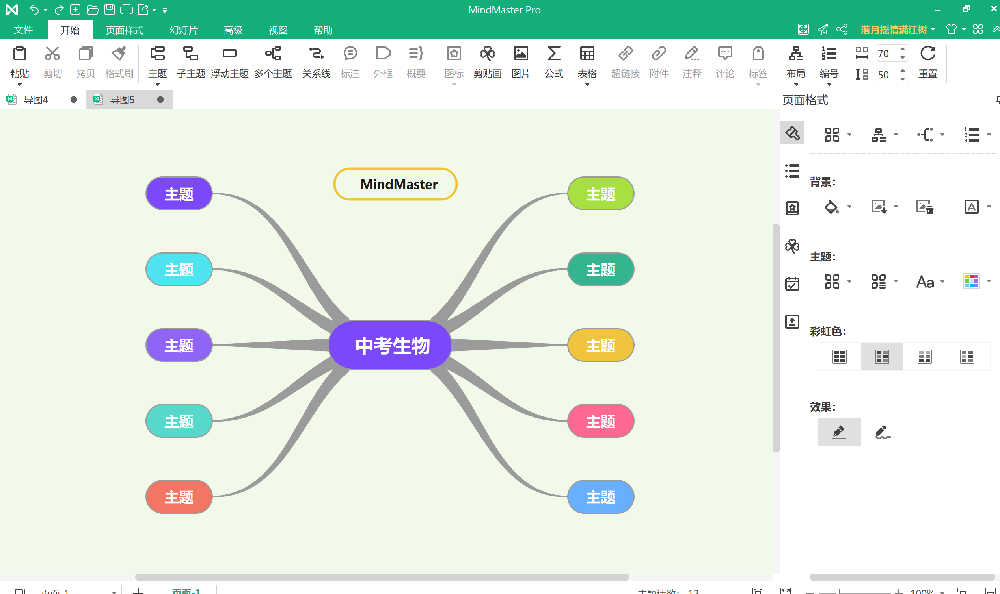The height and width of the screenshot is (594, 1000).
Task: Select the MindMaster floating topic
Action: pos(395,184)
